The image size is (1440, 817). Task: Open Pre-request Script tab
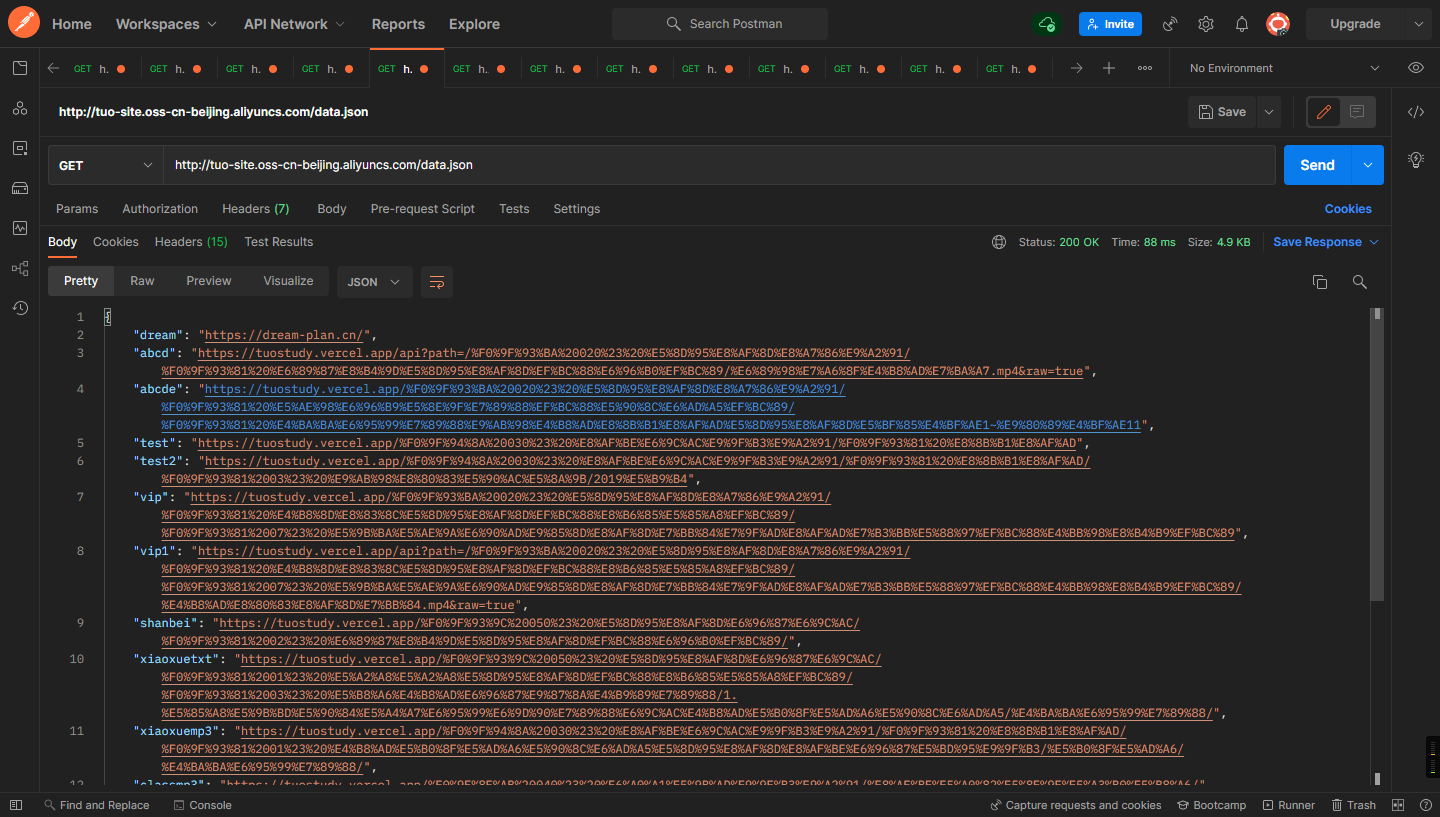point(423,209)
